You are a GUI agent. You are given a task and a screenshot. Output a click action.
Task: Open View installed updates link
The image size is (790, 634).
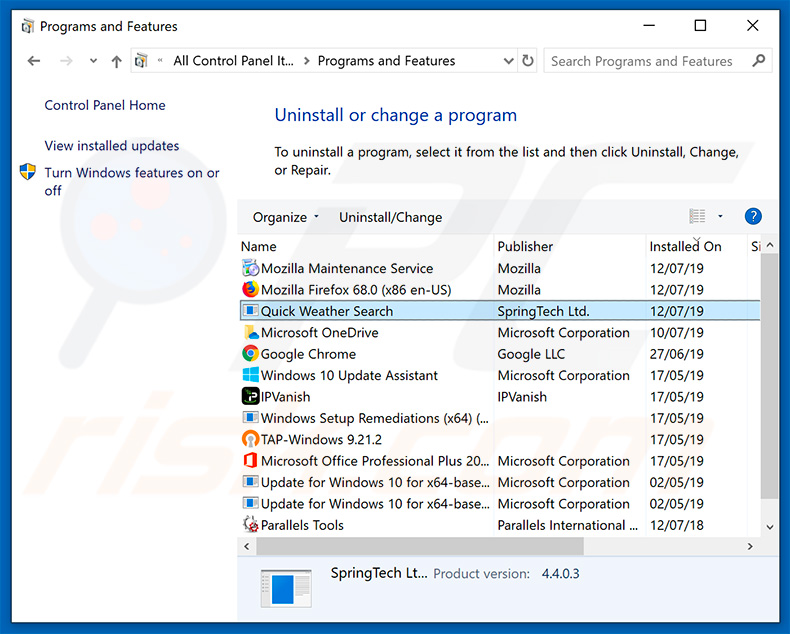(x=112, y=146)
